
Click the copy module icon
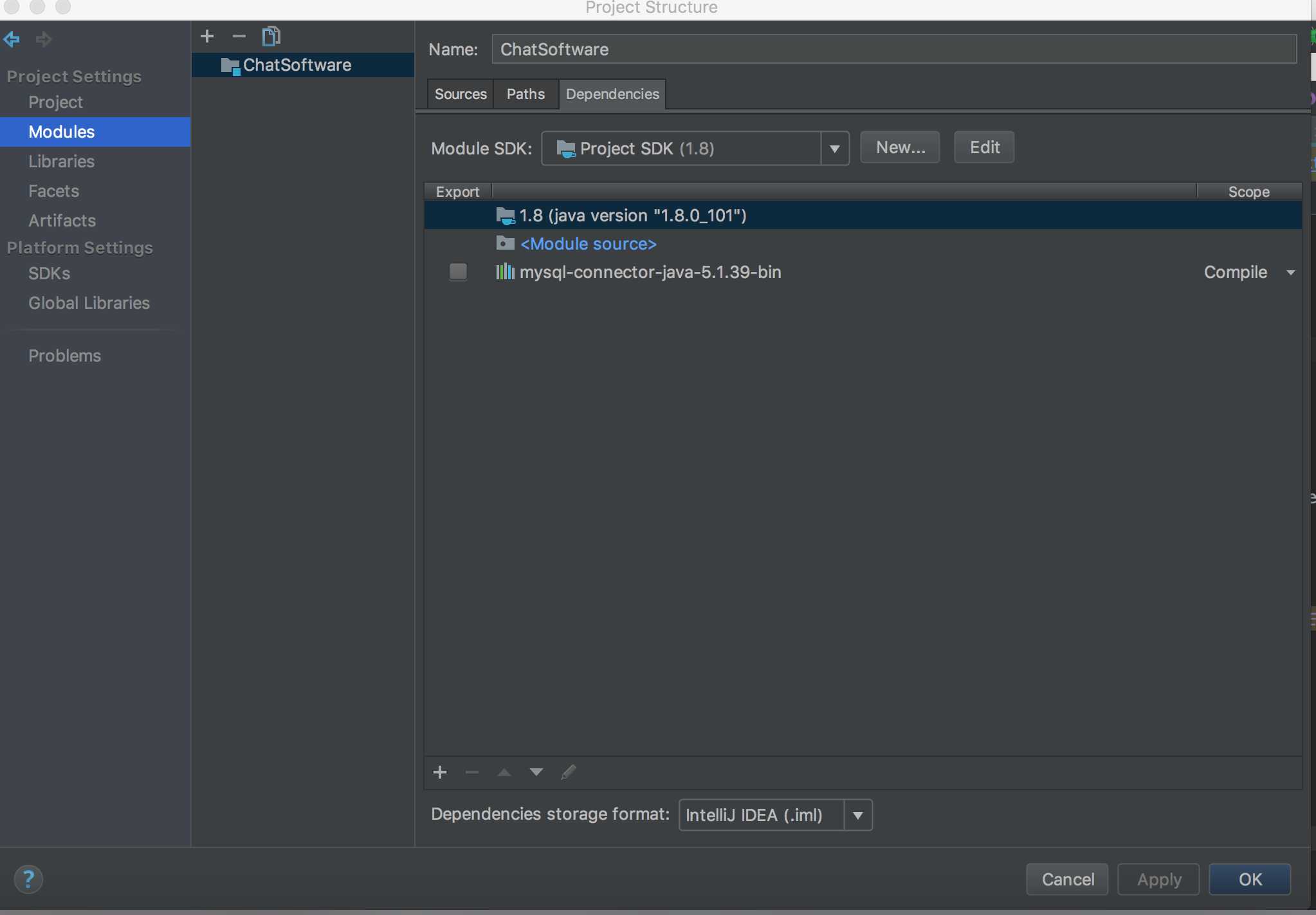(271, 37)
